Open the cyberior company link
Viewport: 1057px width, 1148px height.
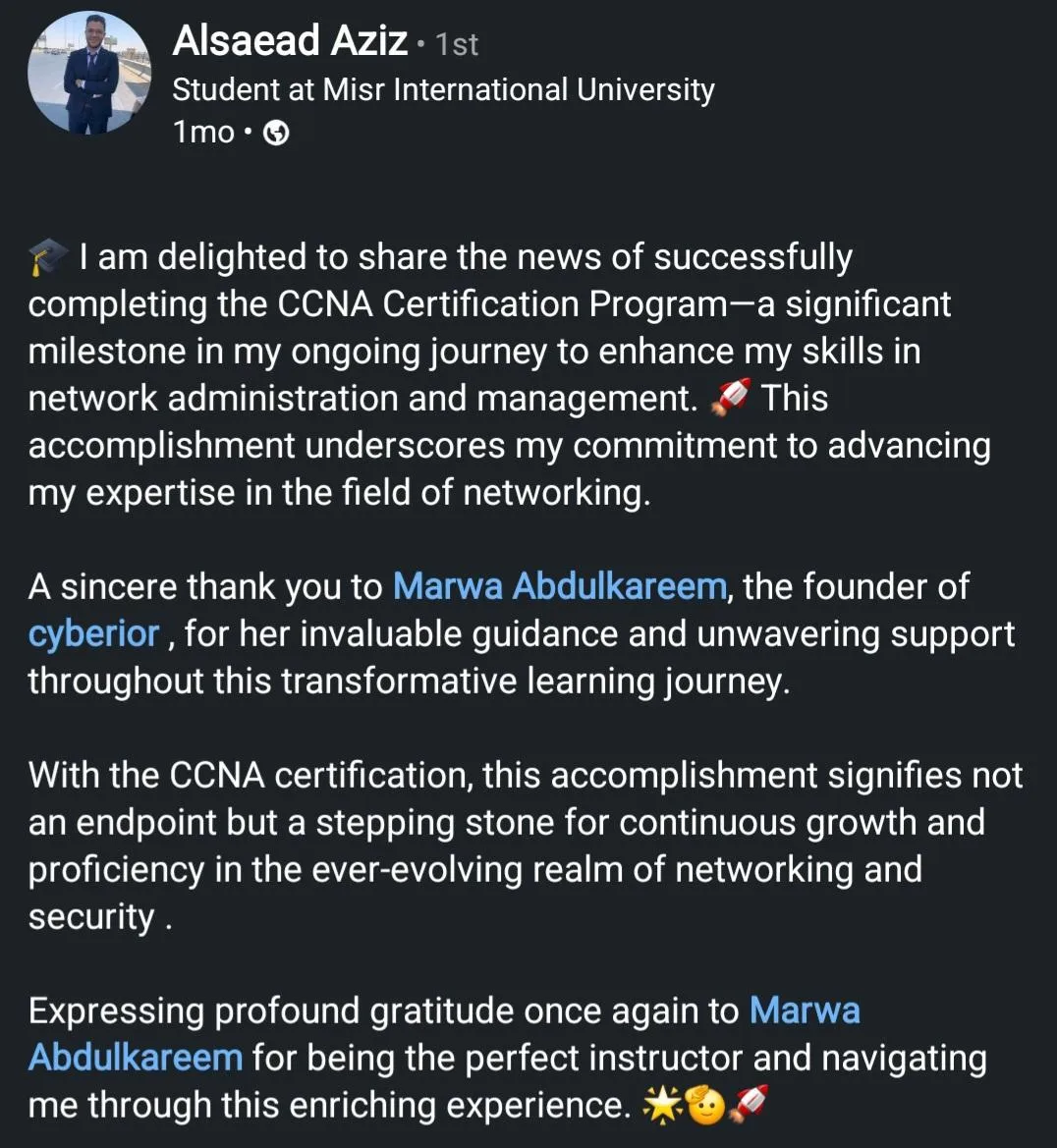(x=93, y=633)
